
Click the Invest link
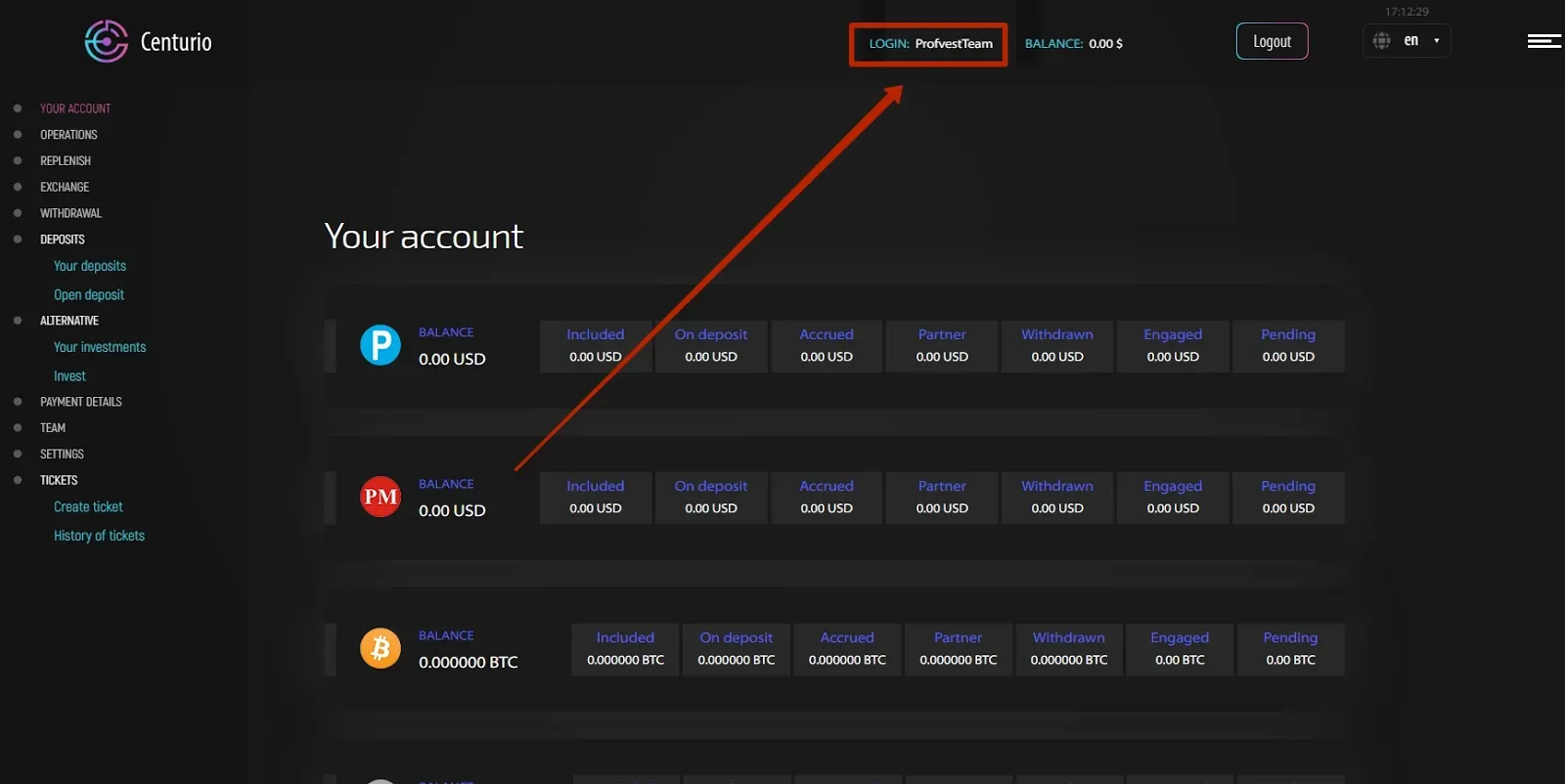(x=69, y=375)
